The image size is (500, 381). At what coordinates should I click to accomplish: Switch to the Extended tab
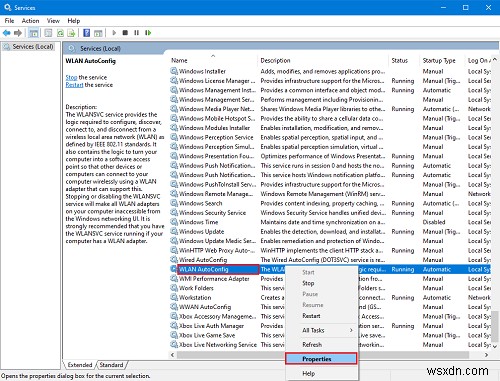click(80, 365)
